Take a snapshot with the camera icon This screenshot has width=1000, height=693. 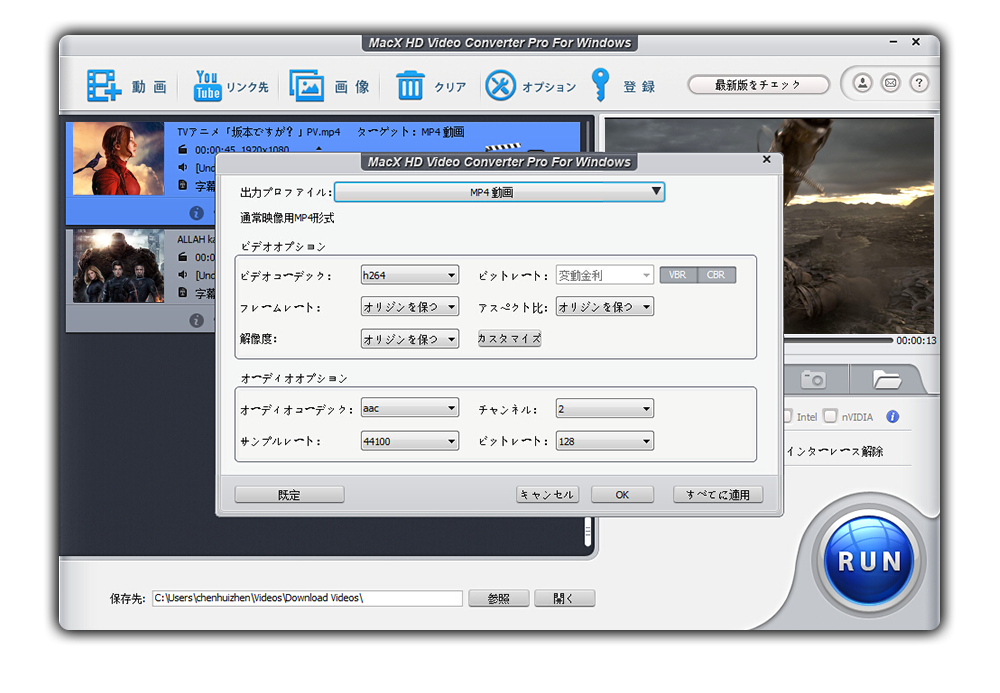pos(813,379)
